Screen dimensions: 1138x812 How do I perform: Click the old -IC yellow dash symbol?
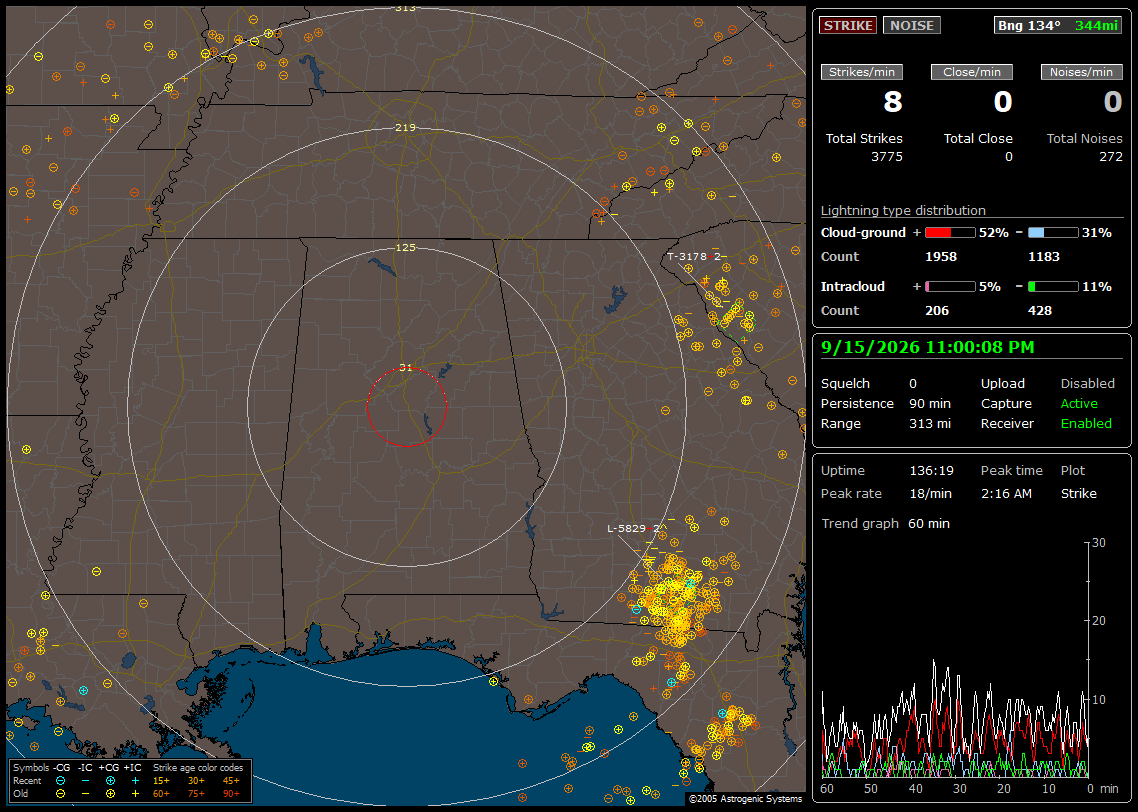[86, 794]
